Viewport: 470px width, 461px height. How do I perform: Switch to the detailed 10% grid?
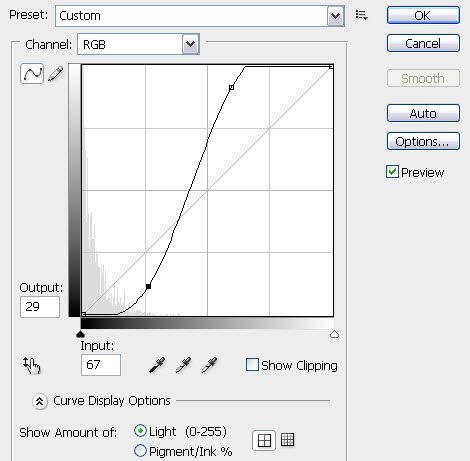287,440
